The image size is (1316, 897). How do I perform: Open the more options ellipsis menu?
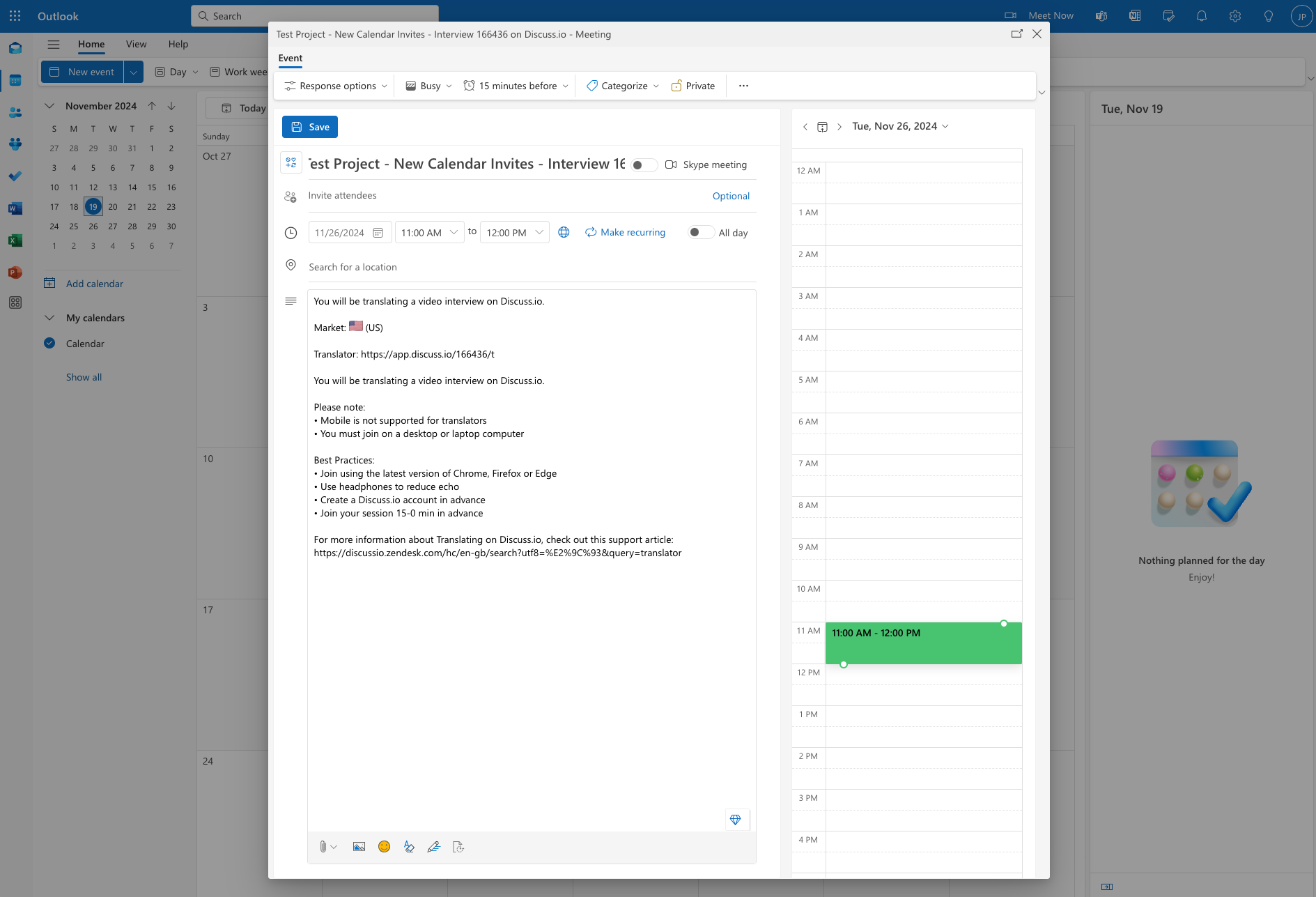(743, 86)
